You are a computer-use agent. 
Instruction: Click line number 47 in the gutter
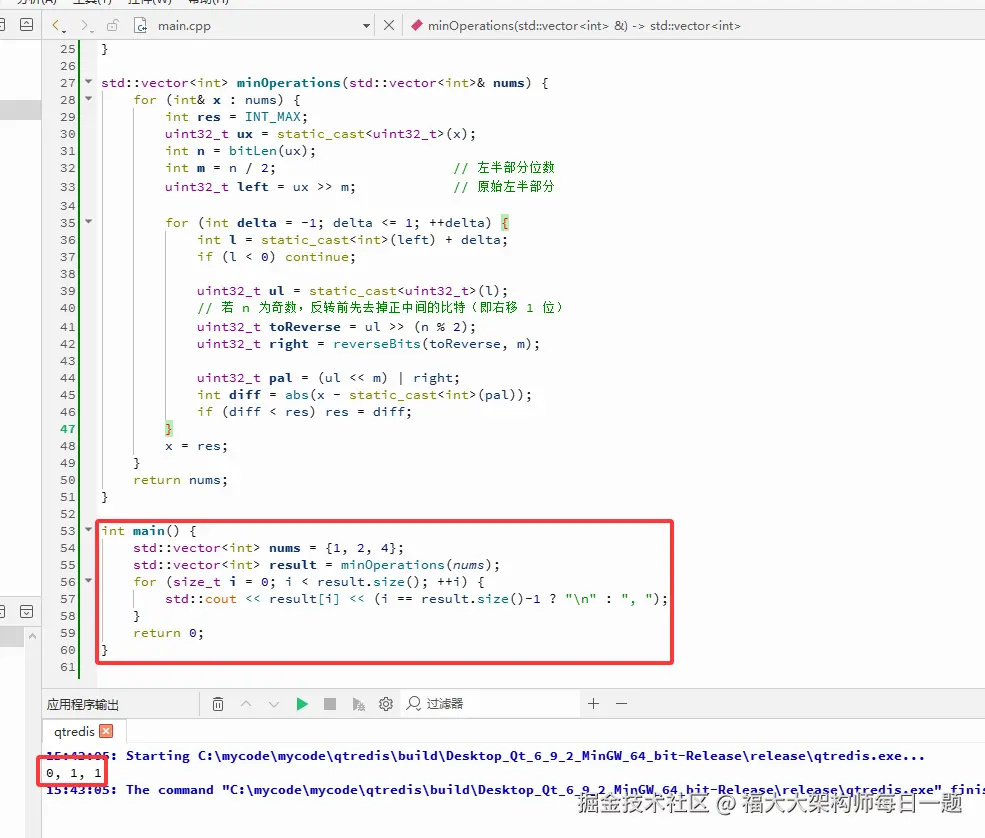67,429
